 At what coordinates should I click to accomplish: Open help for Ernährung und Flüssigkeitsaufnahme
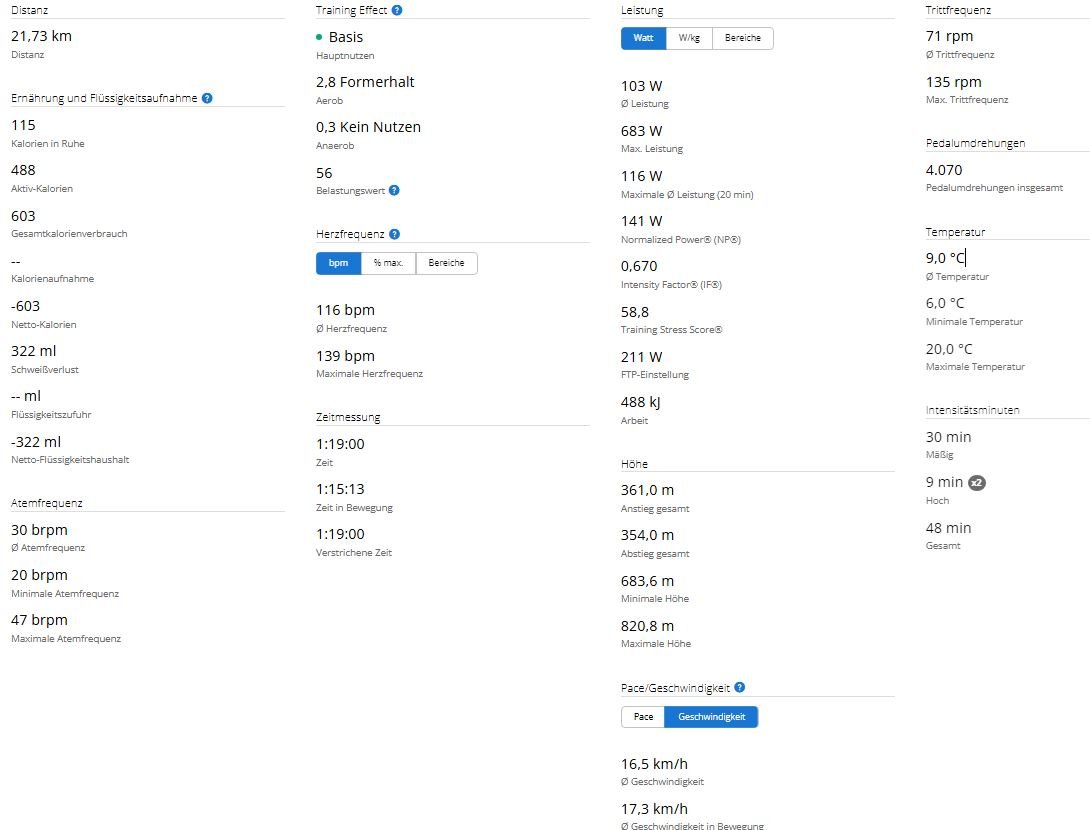(207, 99)
